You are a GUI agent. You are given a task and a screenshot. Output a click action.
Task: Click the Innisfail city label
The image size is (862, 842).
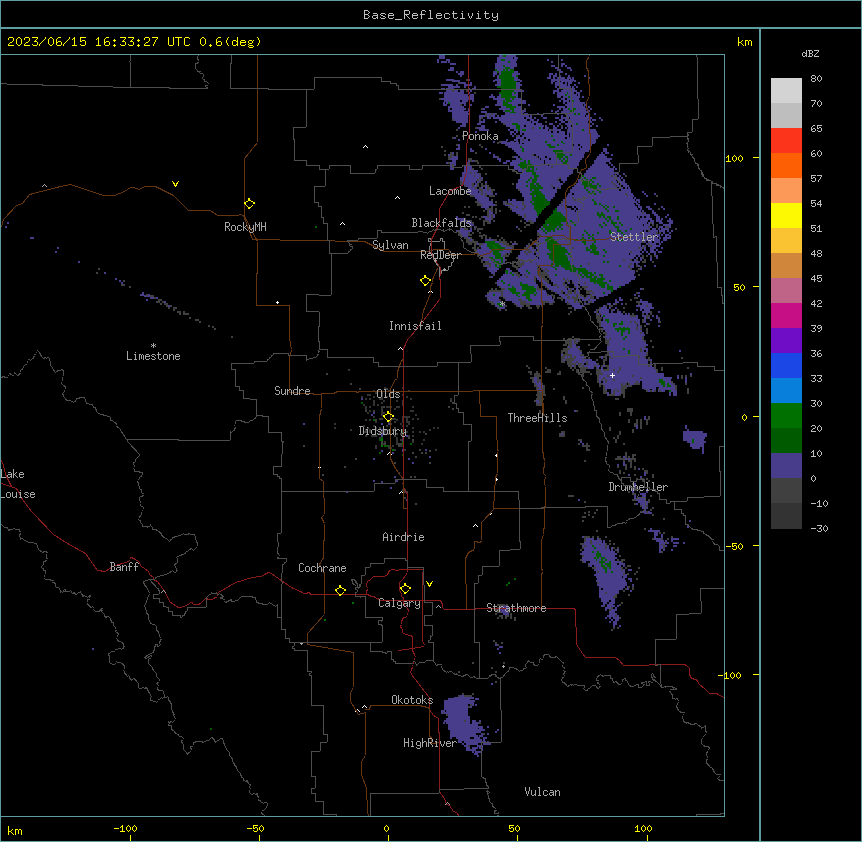click(x=415, y=326)
